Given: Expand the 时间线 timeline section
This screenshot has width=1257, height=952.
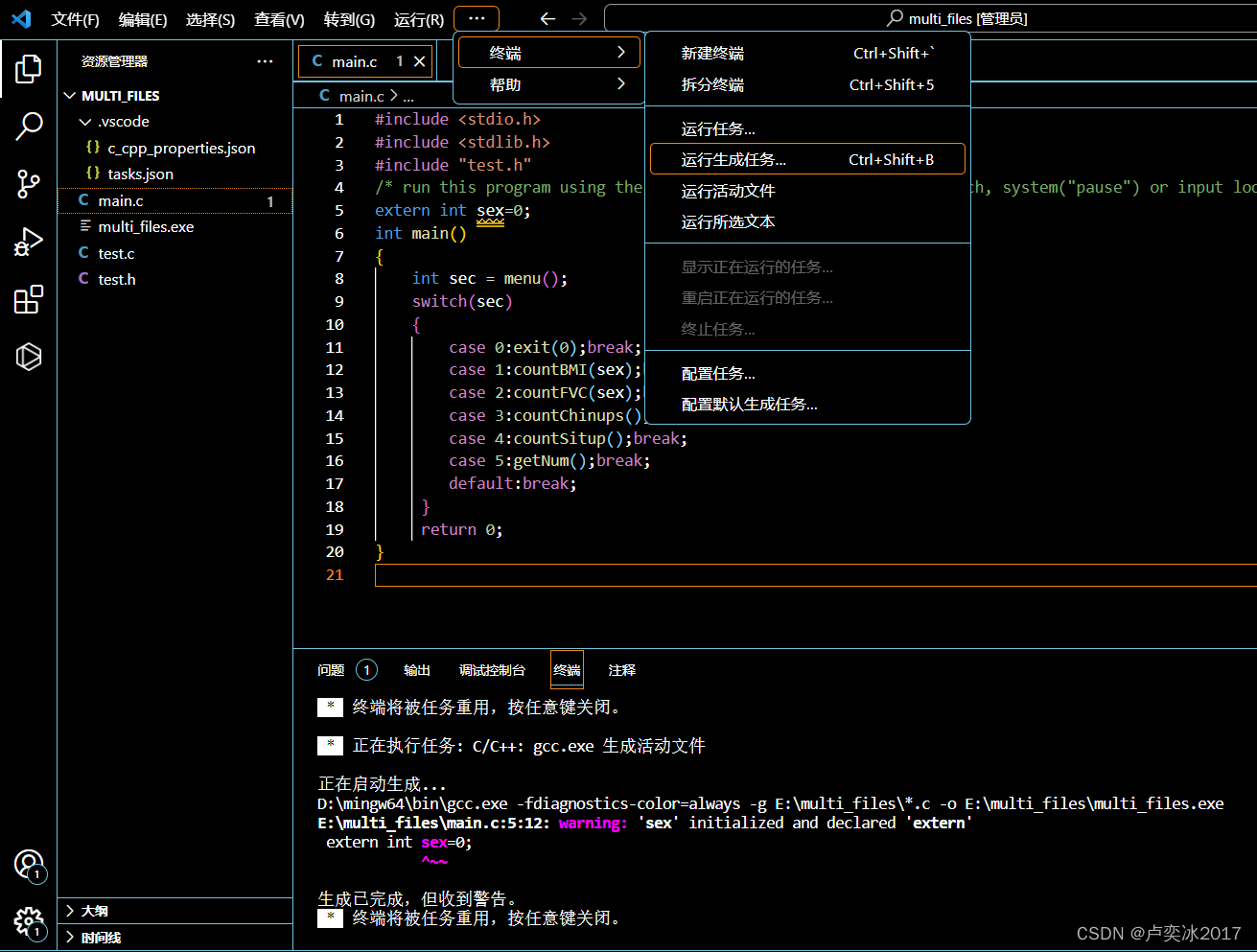Looking at the screenshot, I should coord(70,938).
